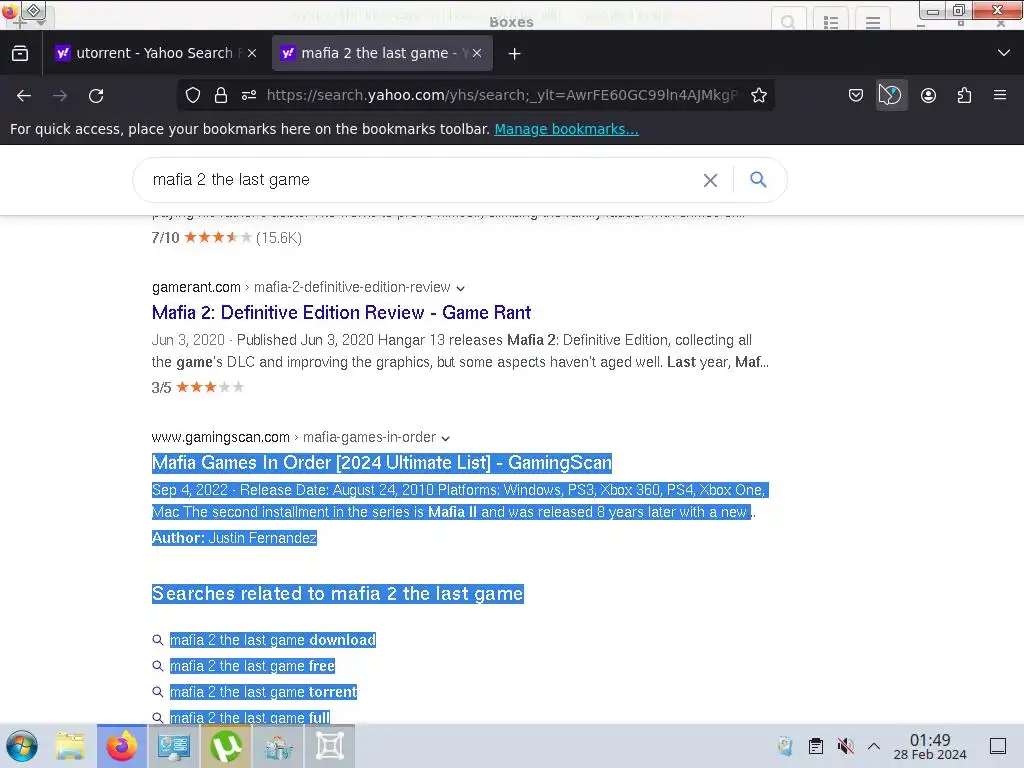Open the Extensions puzzle icon
Viewport: 1024px width, 768px height.
point(964,95)
